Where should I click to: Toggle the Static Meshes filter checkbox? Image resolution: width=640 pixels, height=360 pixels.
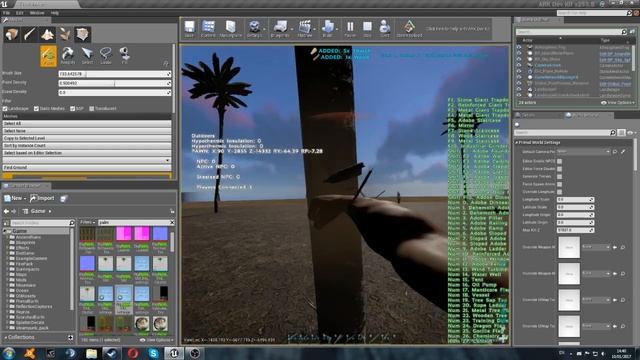(36, 109)
